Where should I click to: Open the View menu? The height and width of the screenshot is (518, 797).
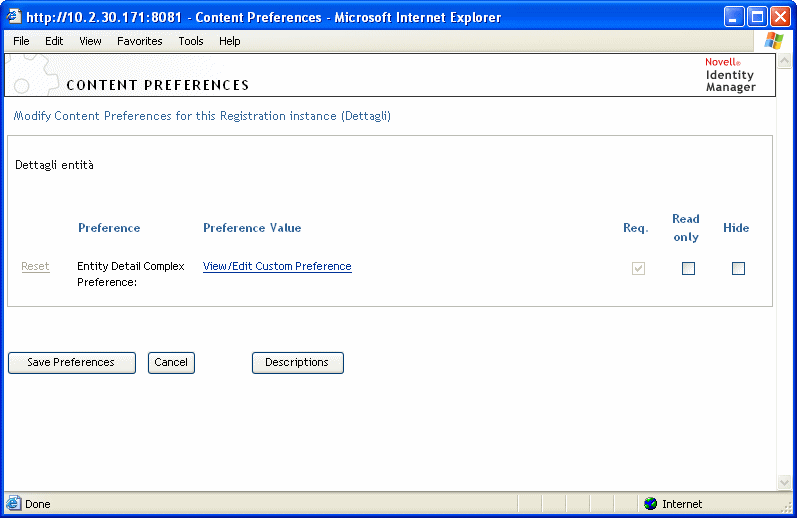pos(90,41)
